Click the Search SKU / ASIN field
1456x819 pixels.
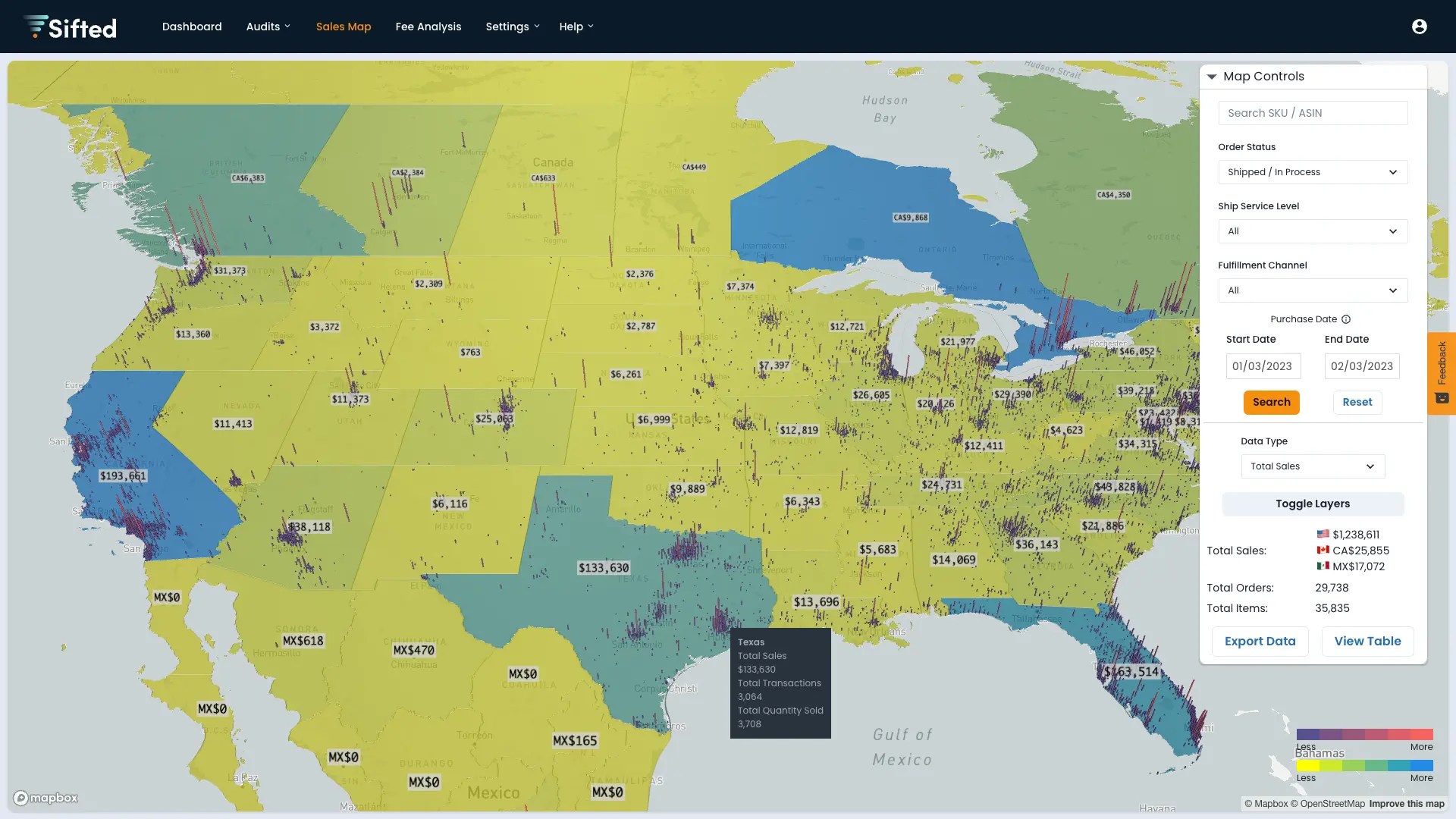point(1313,113)
